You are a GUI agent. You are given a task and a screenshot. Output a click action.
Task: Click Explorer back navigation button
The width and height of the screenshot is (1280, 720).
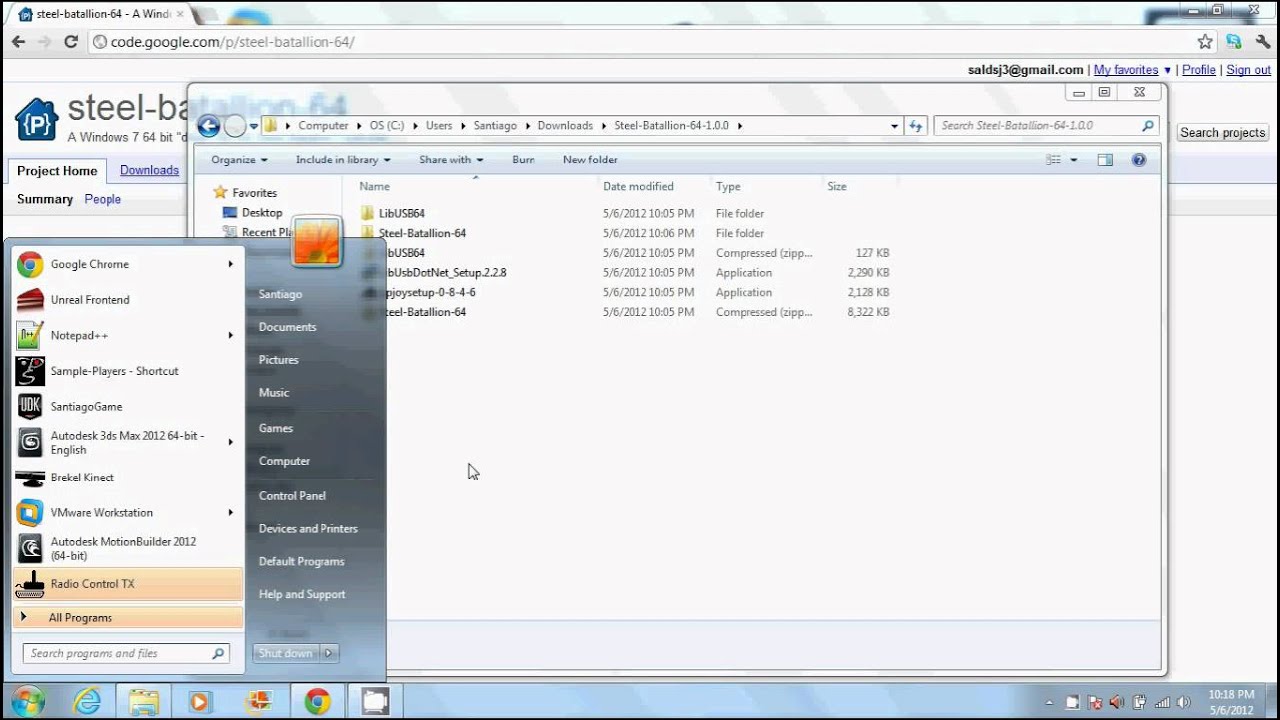209,126
